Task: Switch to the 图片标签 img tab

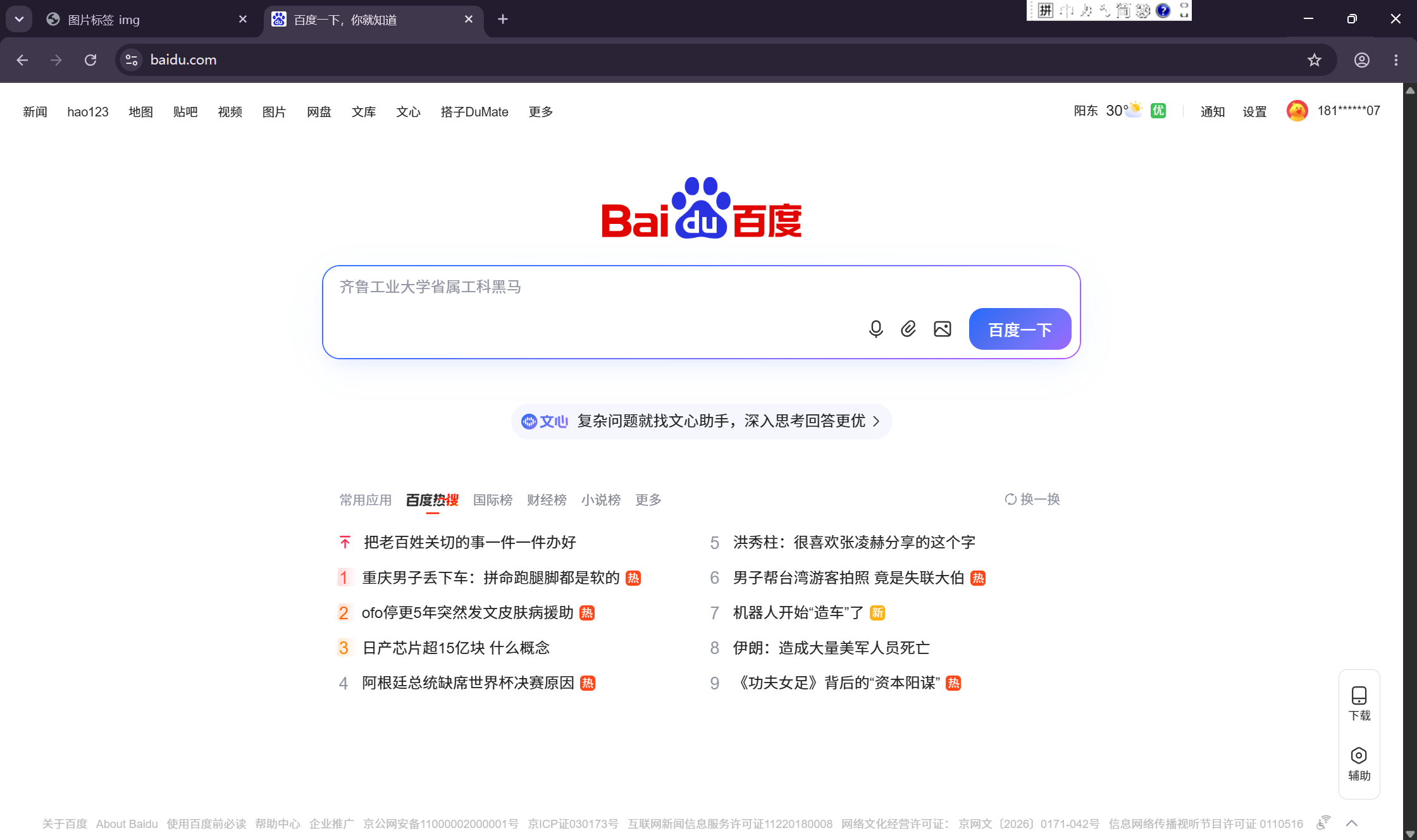Action: click(x=147, y=20)
